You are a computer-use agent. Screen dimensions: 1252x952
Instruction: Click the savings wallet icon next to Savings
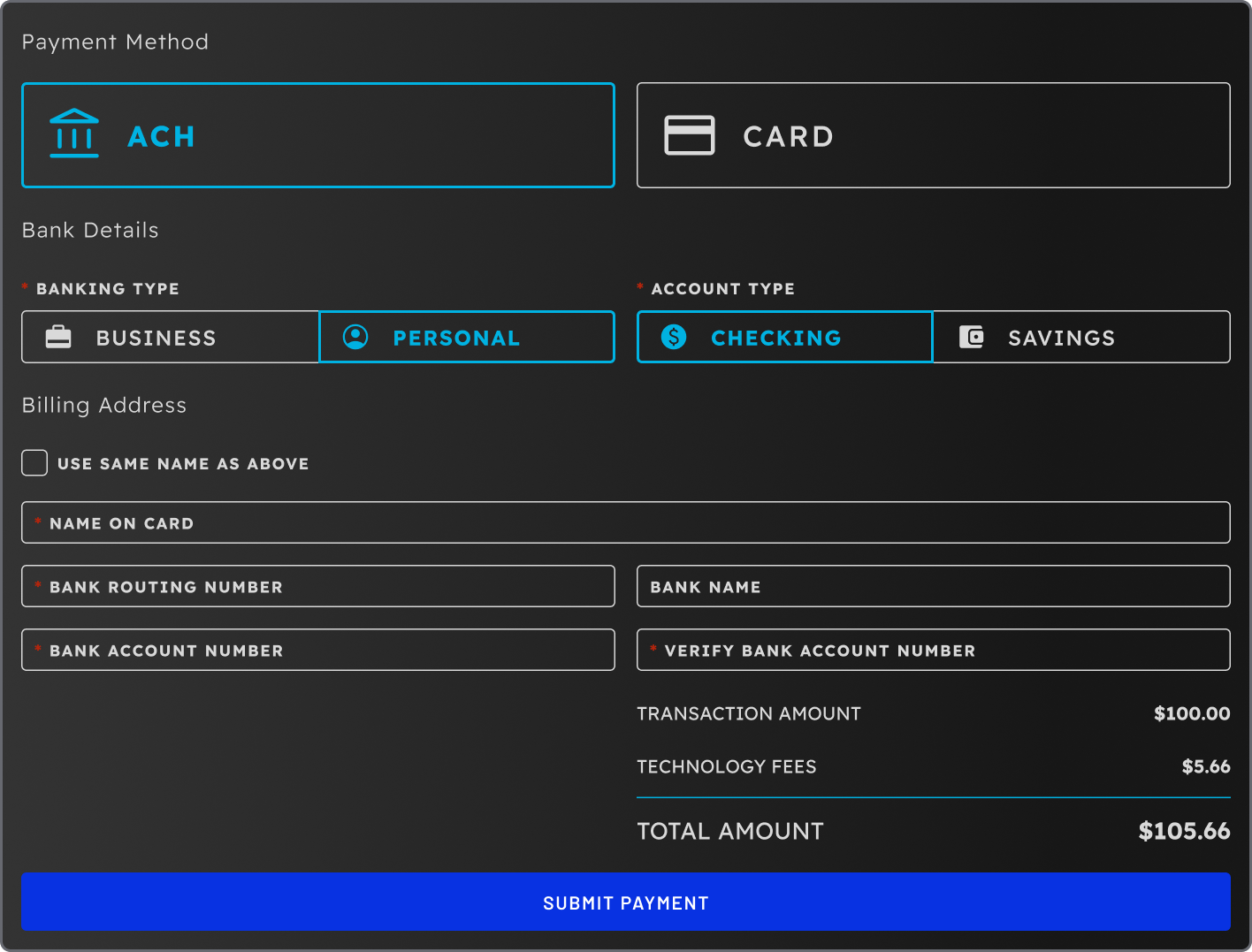[x=972, y=337]
